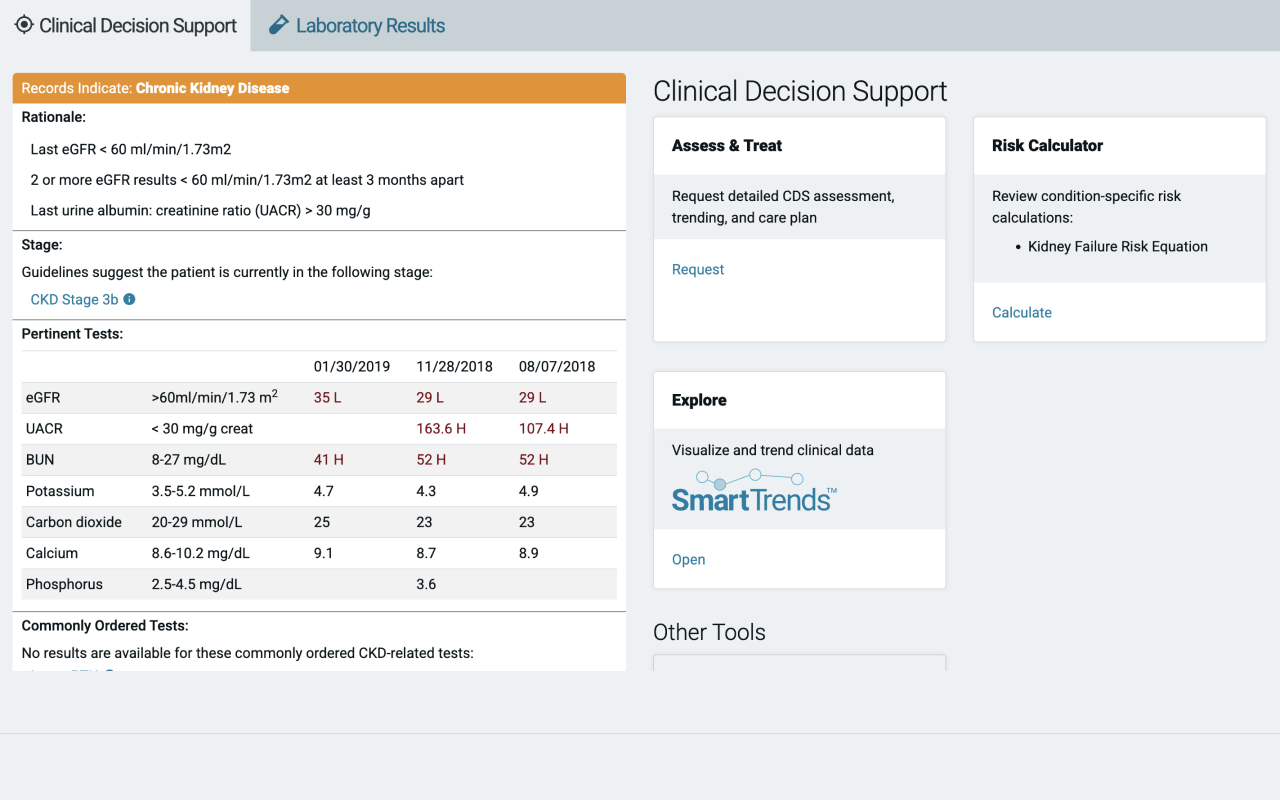Screen dimensions: 1280x800
Task: Select the Clinical Decision Support tab label
Action: tap(138, 26)
